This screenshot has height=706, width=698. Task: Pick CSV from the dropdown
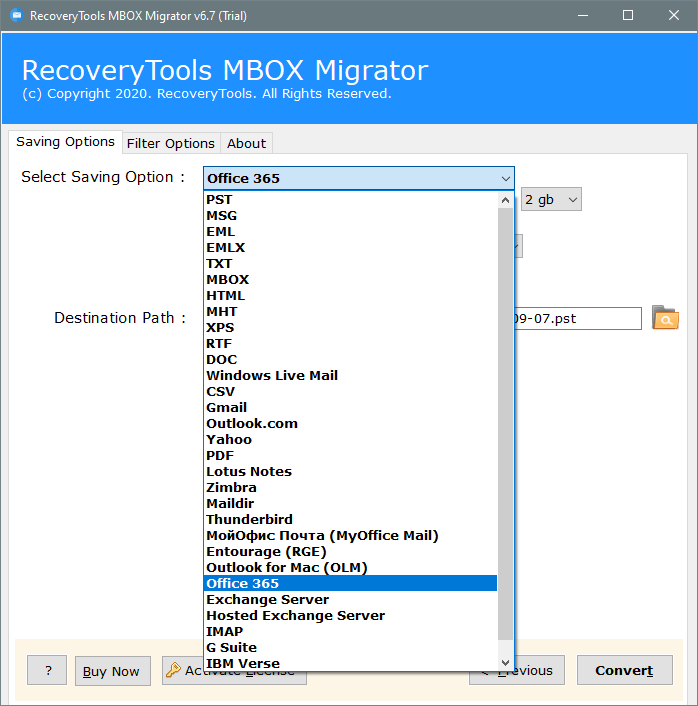click(x=350, y=391)
